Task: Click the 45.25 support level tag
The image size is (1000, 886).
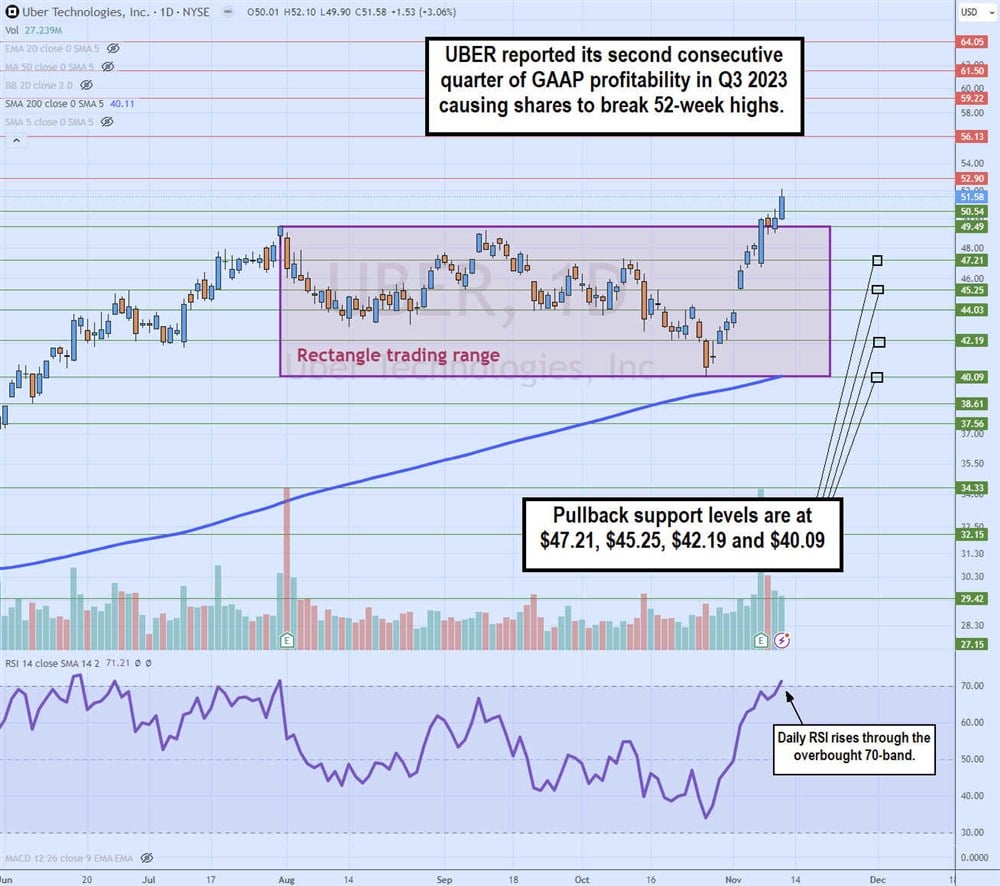Action: coord(972,290)
